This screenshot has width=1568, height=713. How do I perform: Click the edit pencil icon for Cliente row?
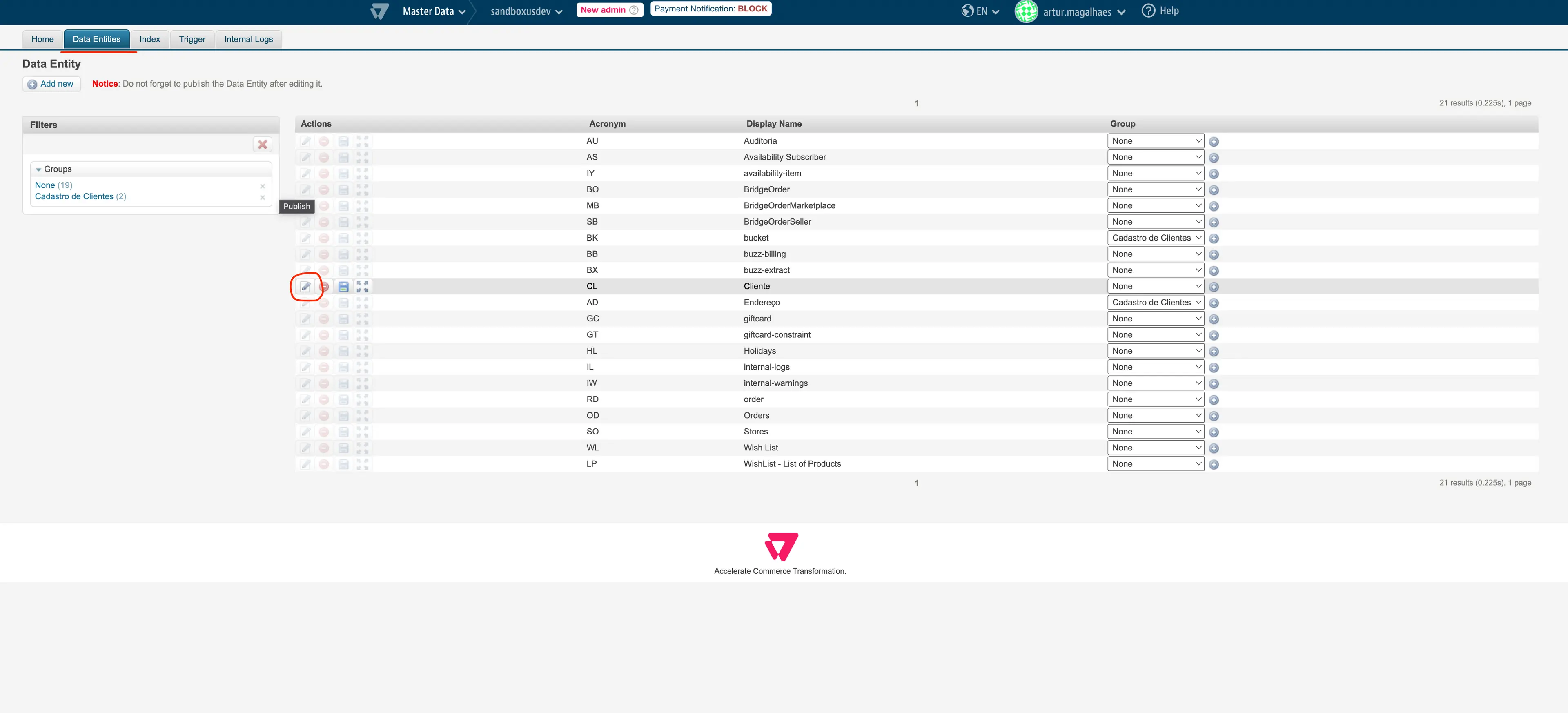pos(305,286)
